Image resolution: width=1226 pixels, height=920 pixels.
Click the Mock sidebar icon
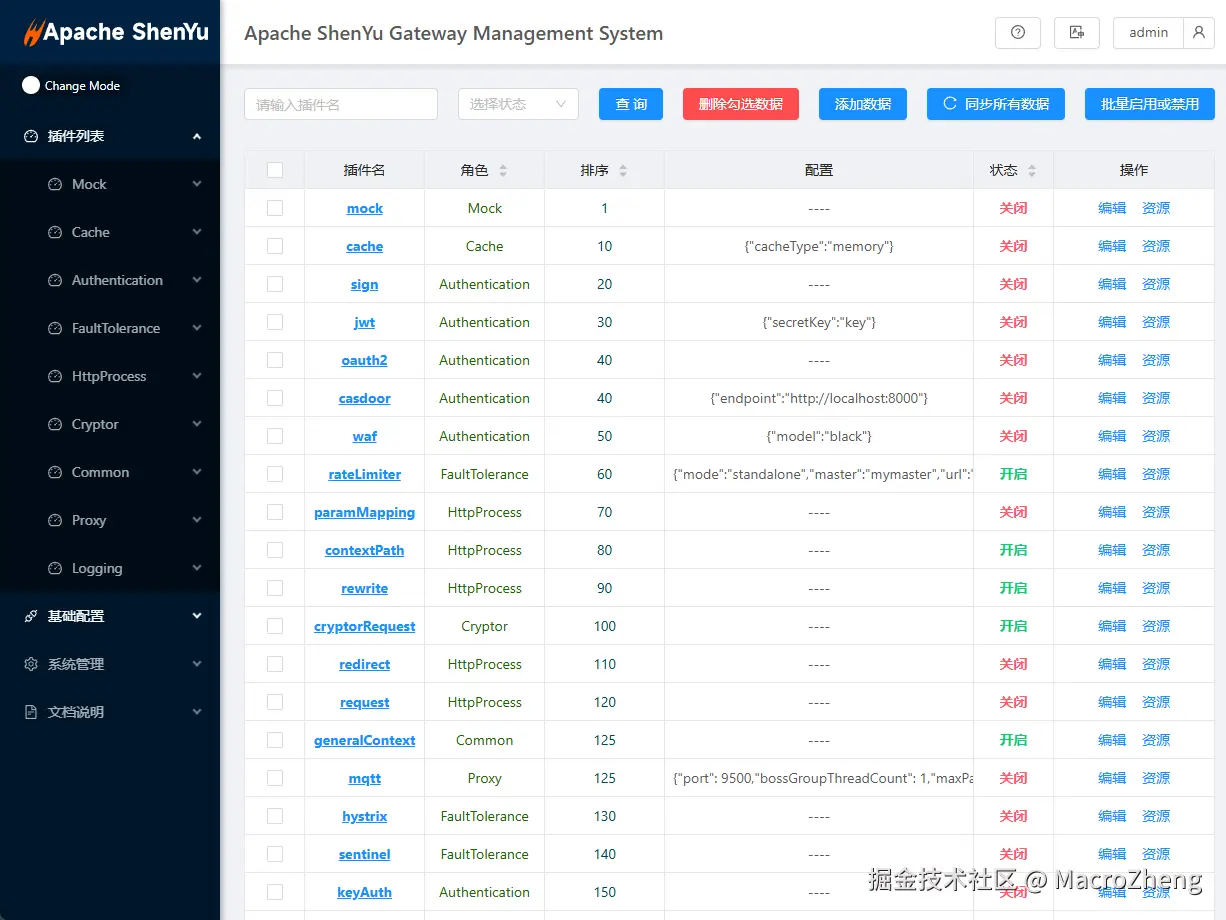pyautogui.click(x=55, y=184)
